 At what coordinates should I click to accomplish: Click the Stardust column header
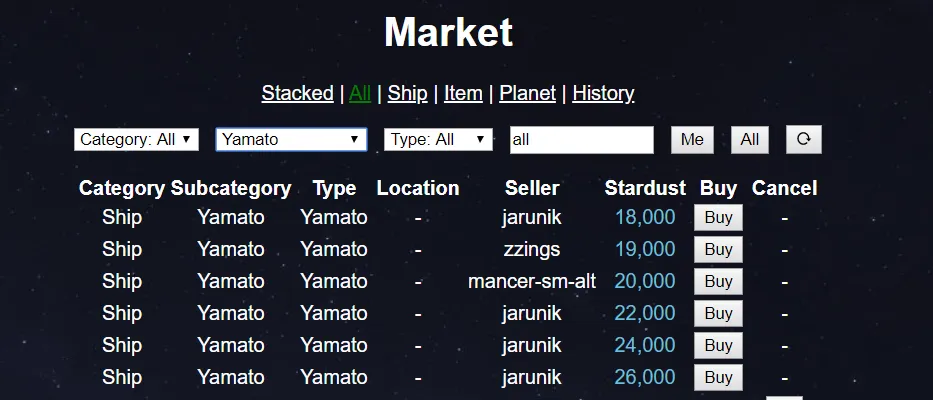(645, 188)
